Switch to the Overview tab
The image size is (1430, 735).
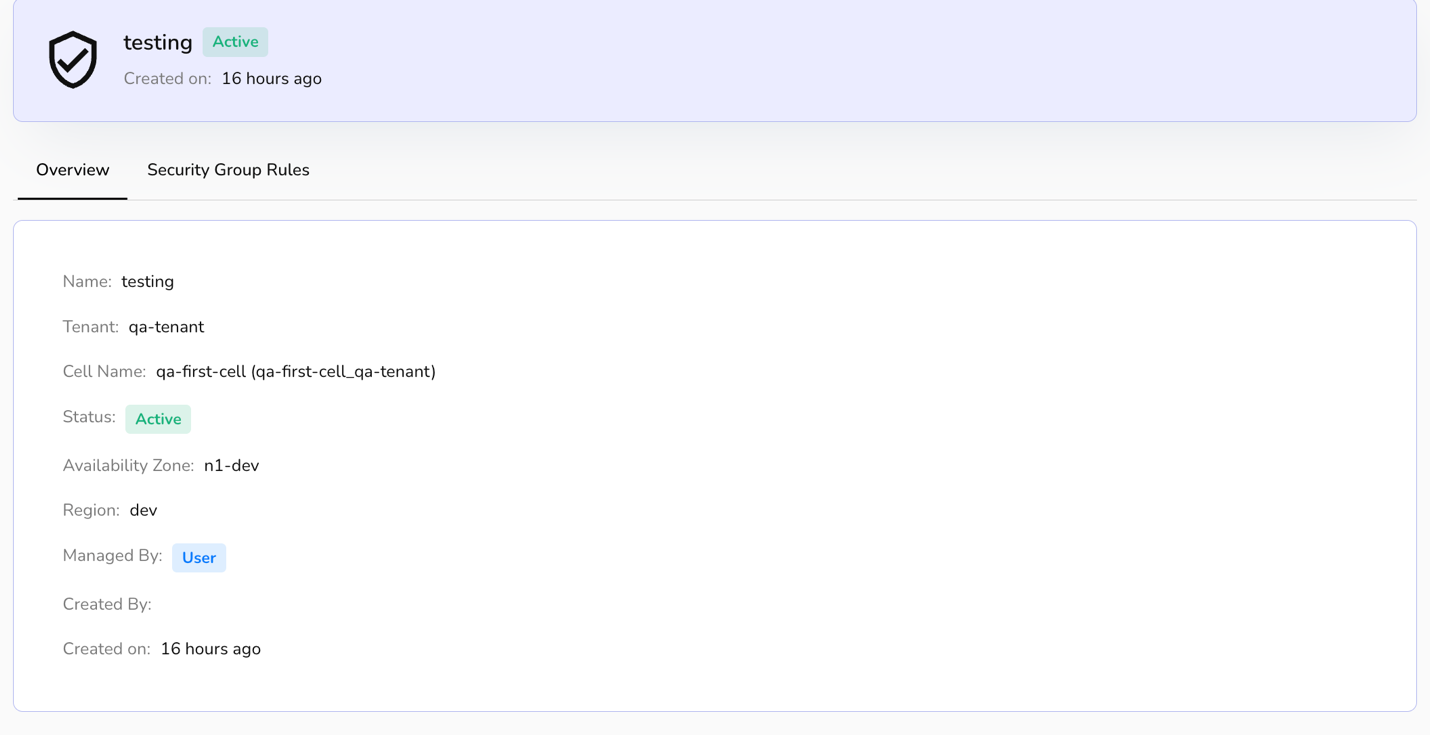point(73,170)
